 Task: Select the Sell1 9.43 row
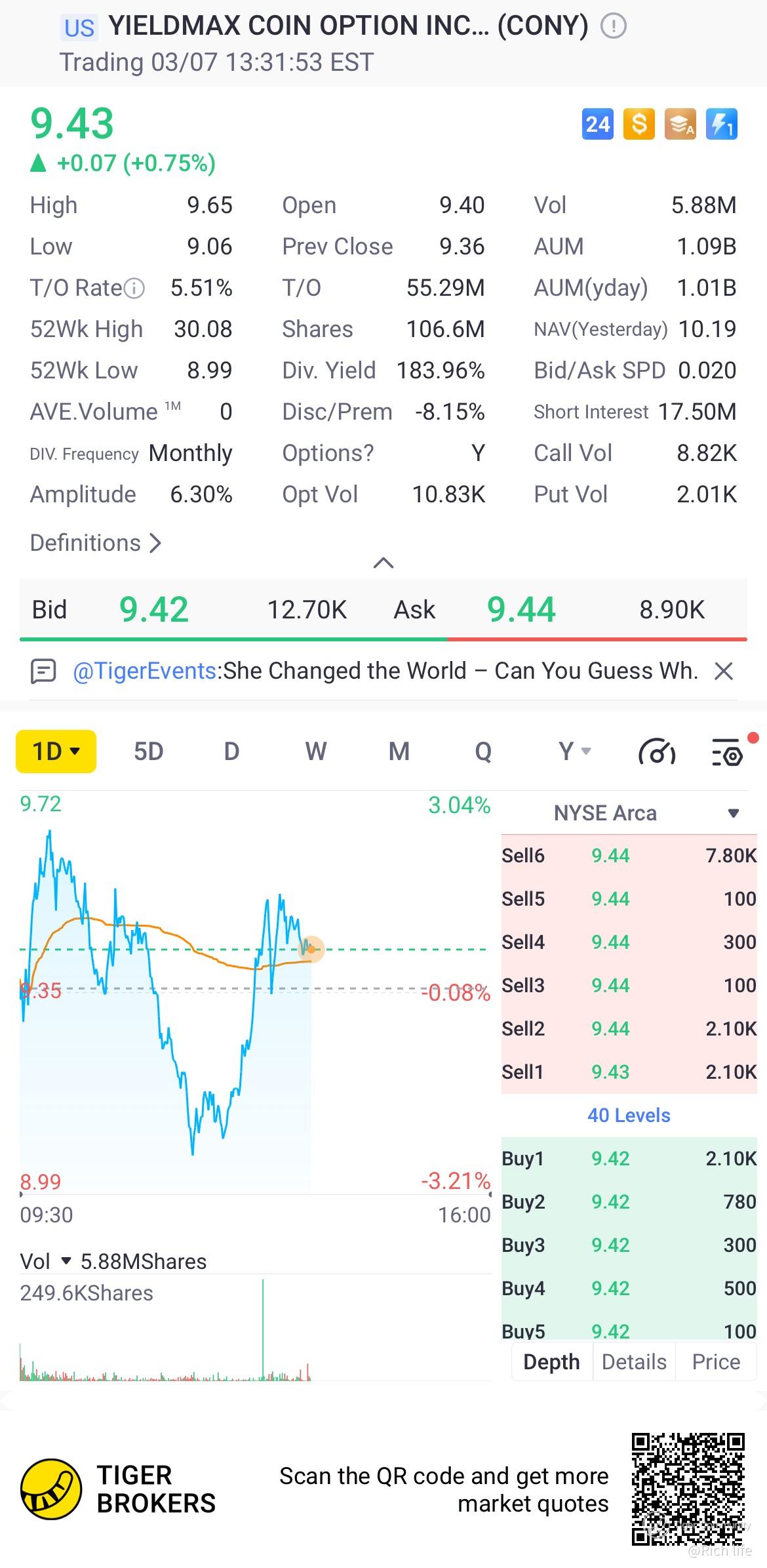click(x=629, y=1072)
